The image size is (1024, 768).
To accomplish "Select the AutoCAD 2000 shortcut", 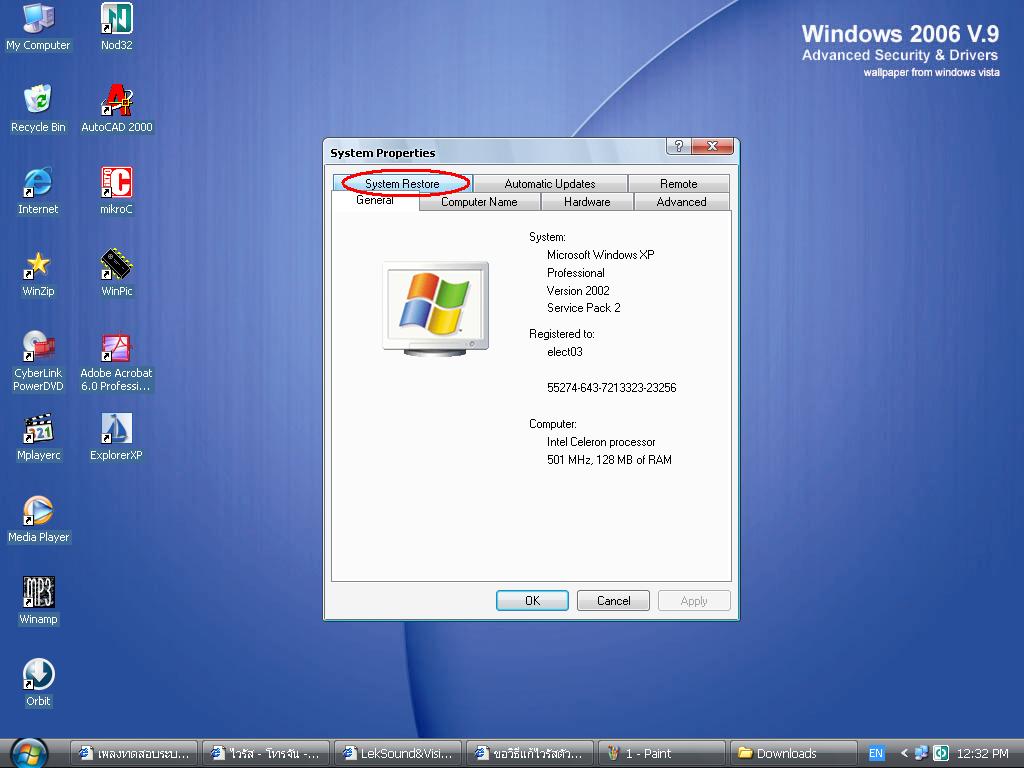I will click(x=116, y=108).
